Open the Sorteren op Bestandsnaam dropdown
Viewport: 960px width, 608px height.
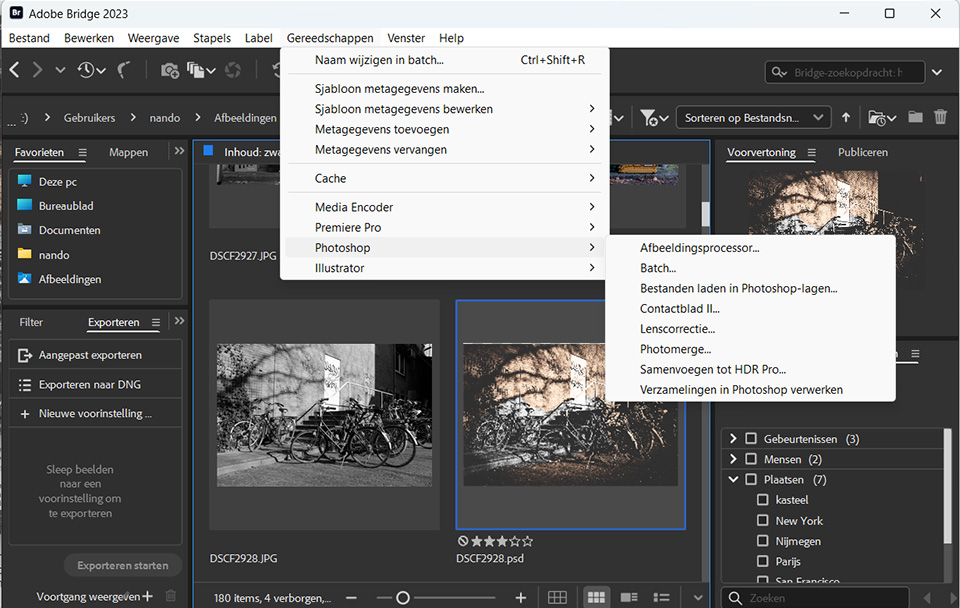click(753, 118)
